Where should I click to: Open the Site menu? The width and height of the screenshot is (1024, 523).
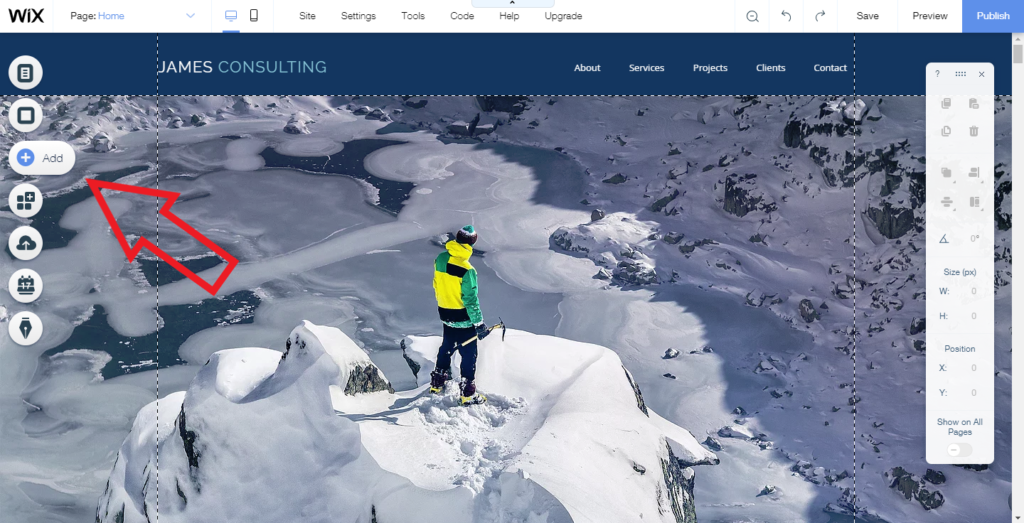click(x=308, y=16)
